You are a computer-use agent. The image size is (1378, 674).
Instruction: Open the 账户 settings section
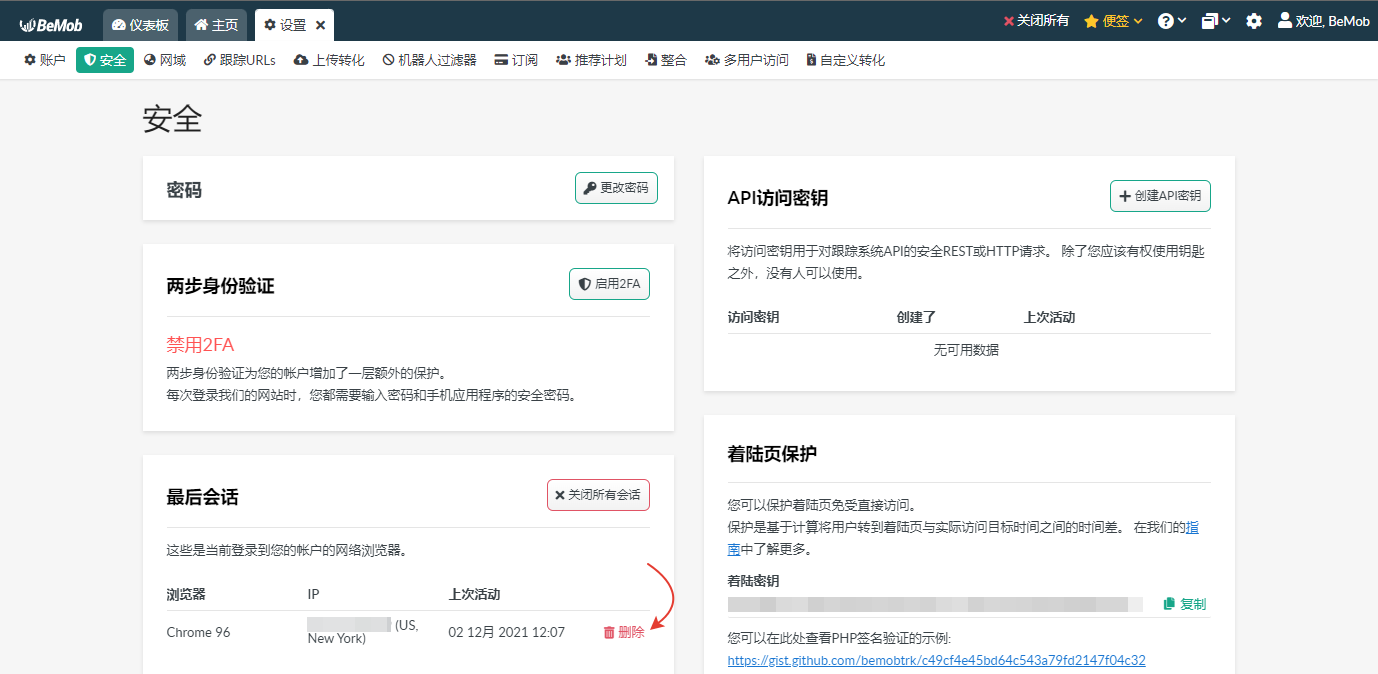click(45, 60)
